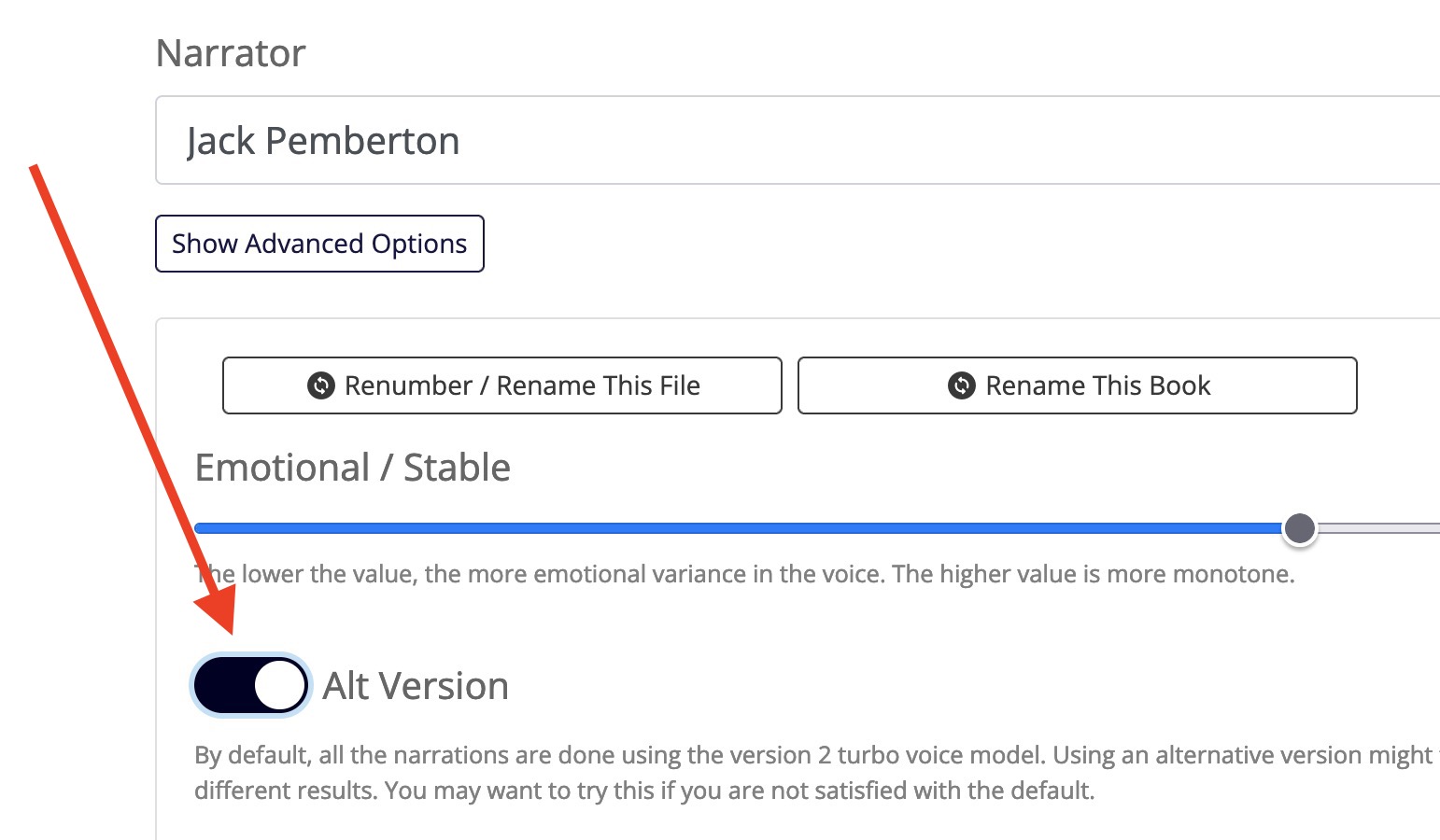Click the "Rename This Book" label text
The width and height of the screenshot is (1440, 840).
[1098, 385]
